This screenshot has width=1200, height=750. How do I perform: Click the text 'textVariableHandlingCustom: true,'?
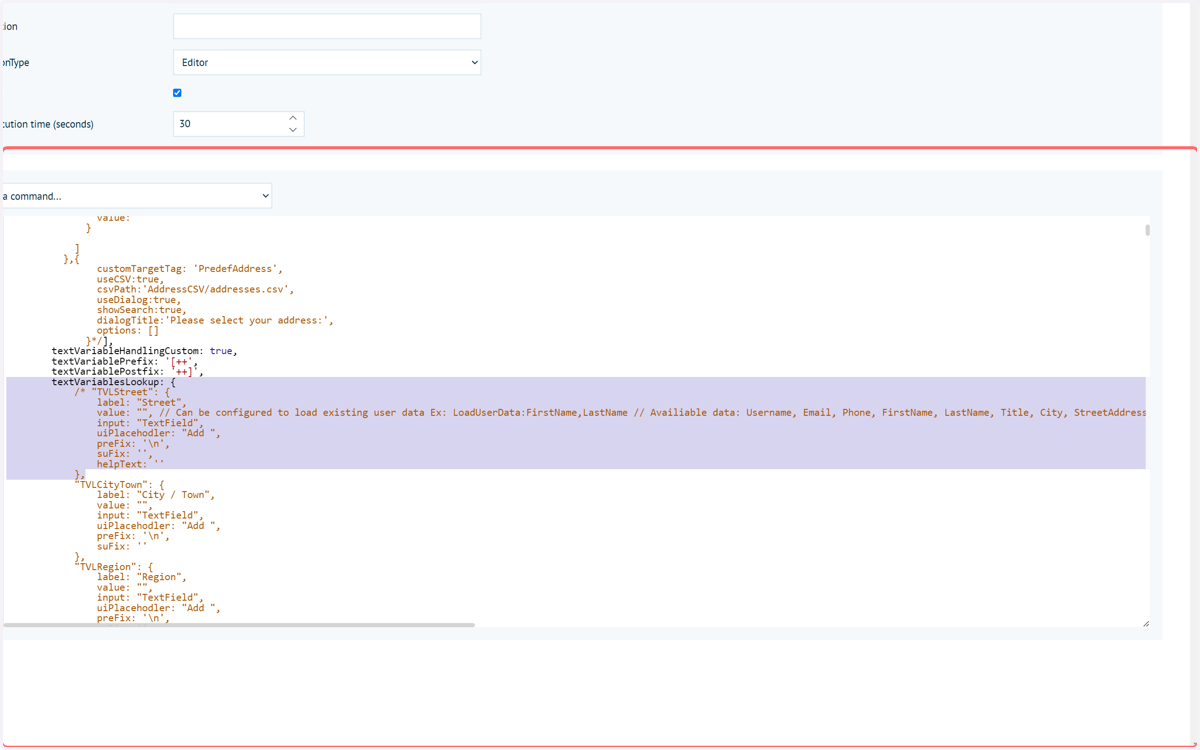(x=145, y=351)
